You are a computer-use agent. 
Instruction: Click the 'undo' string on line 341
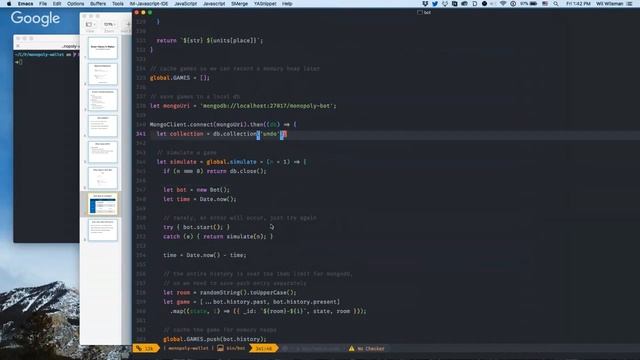(x=270, y=134)
